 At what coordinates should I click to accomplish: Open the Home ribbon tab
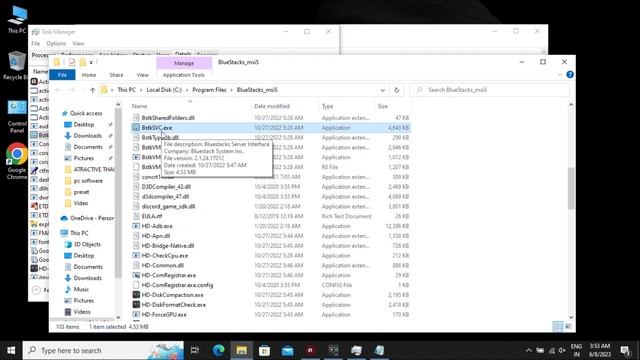tap(89, 75)
